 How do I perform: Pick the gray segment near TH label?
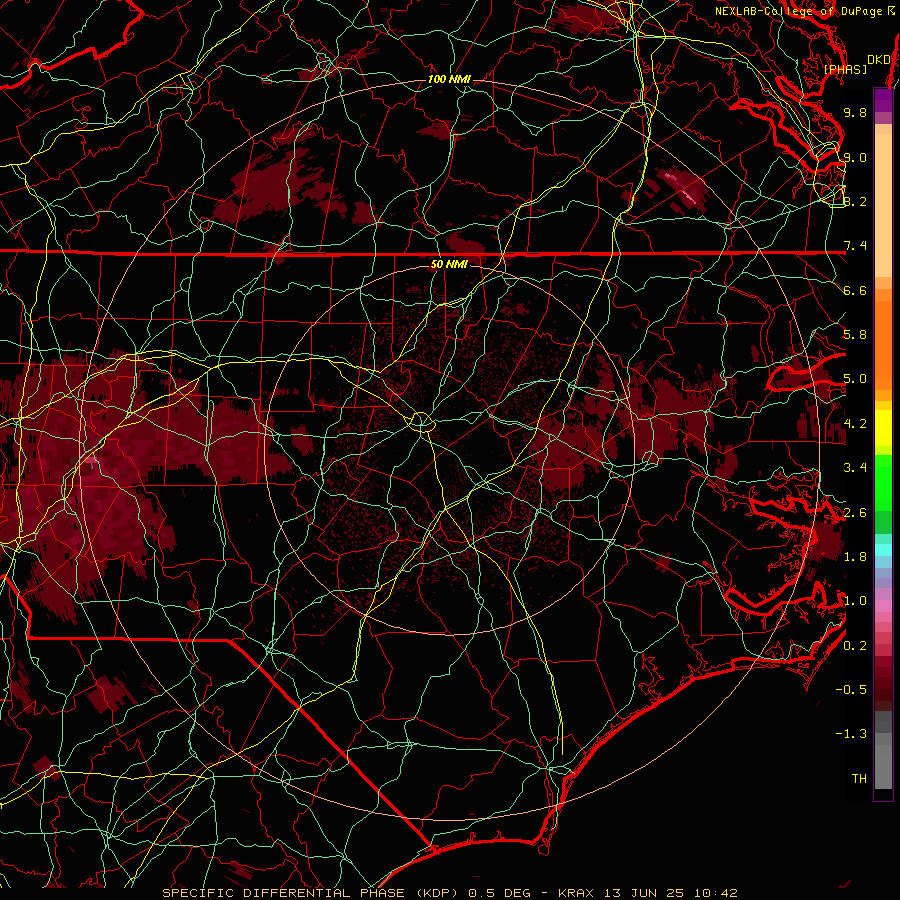click(883, 763)
